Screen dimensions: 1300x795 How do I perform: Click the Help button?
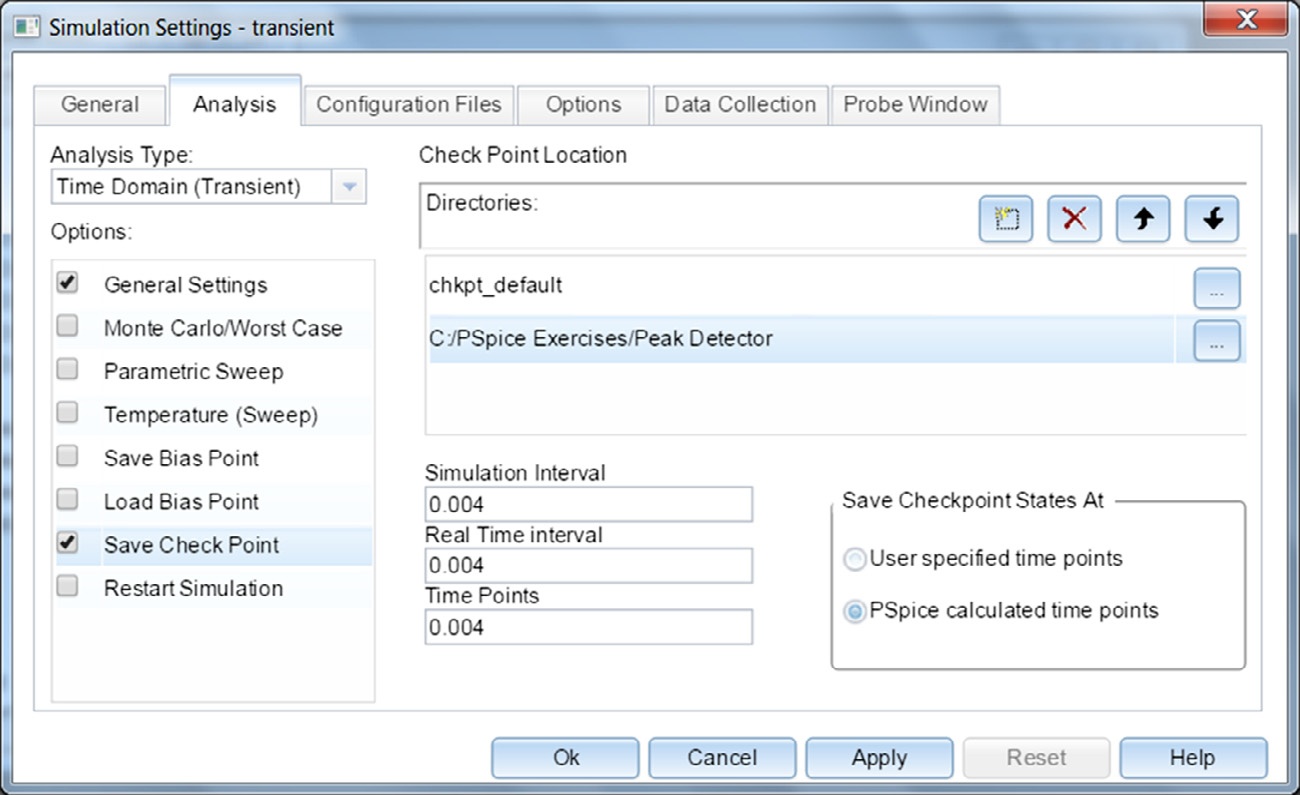click(1192, 757)
